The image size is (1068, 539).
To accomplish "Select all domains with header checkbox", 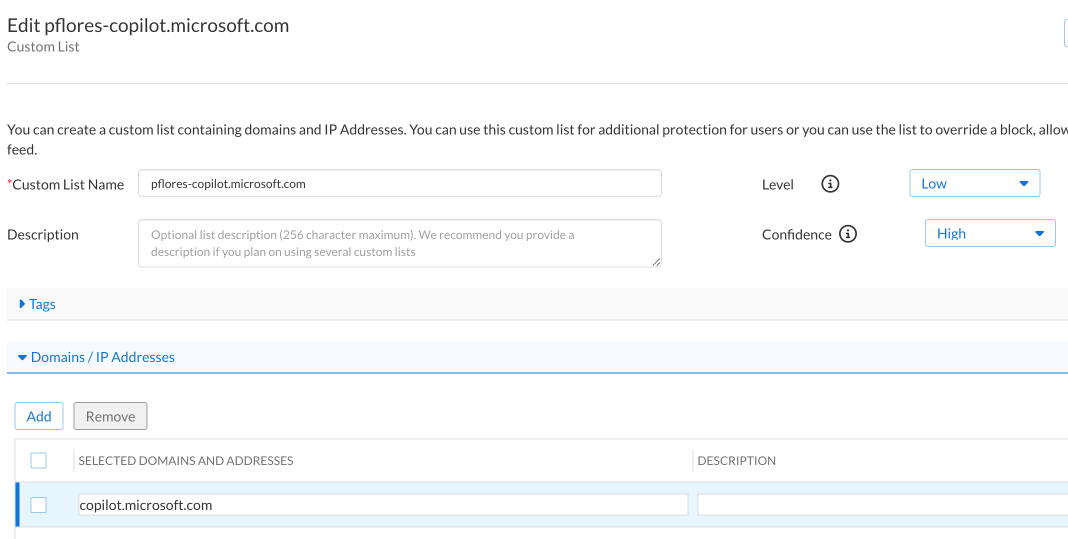I will (x=38, y=461).
